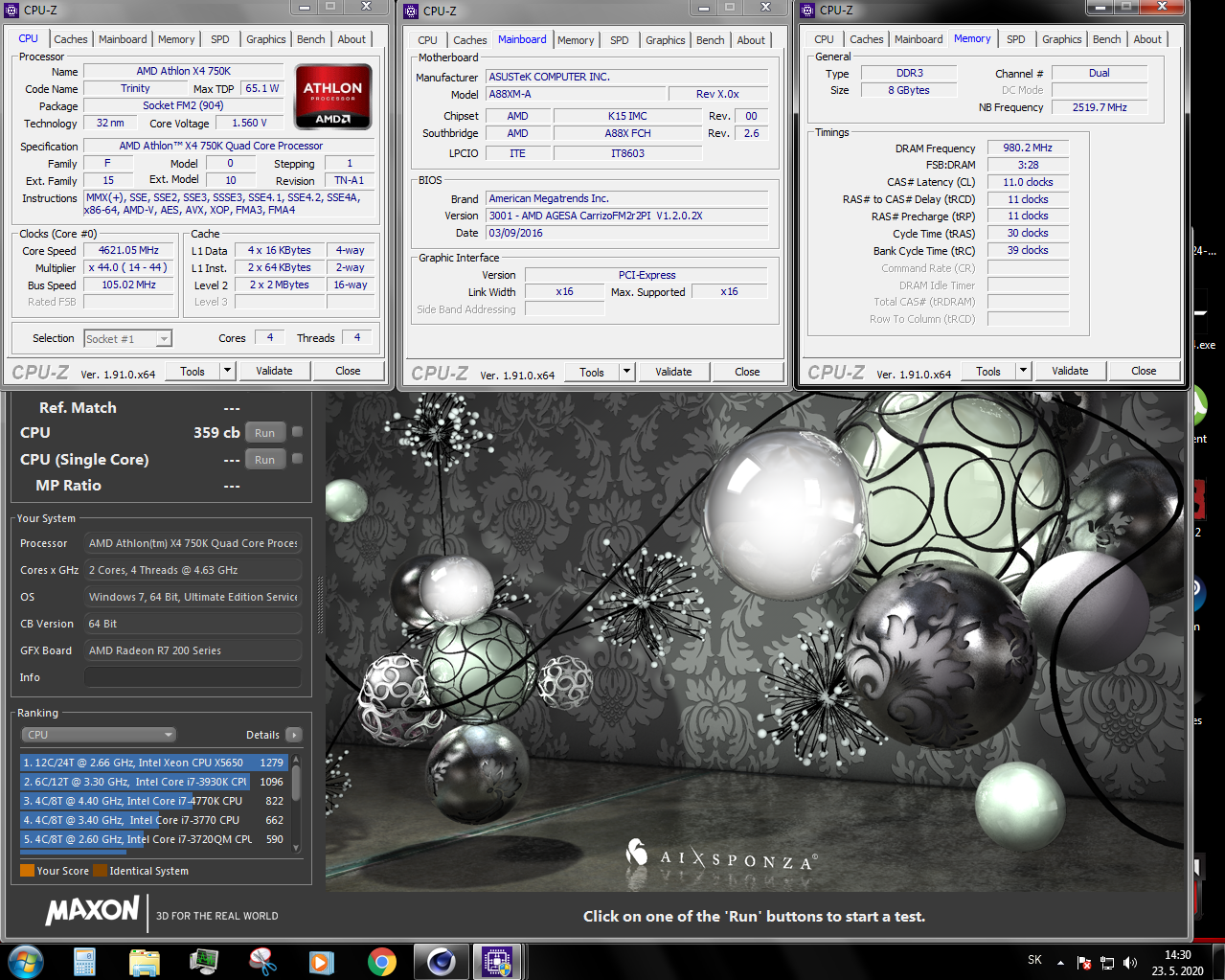Click the Multiplier value x 44.0
Screen dimensions: 1225x980
pos(128,267)
